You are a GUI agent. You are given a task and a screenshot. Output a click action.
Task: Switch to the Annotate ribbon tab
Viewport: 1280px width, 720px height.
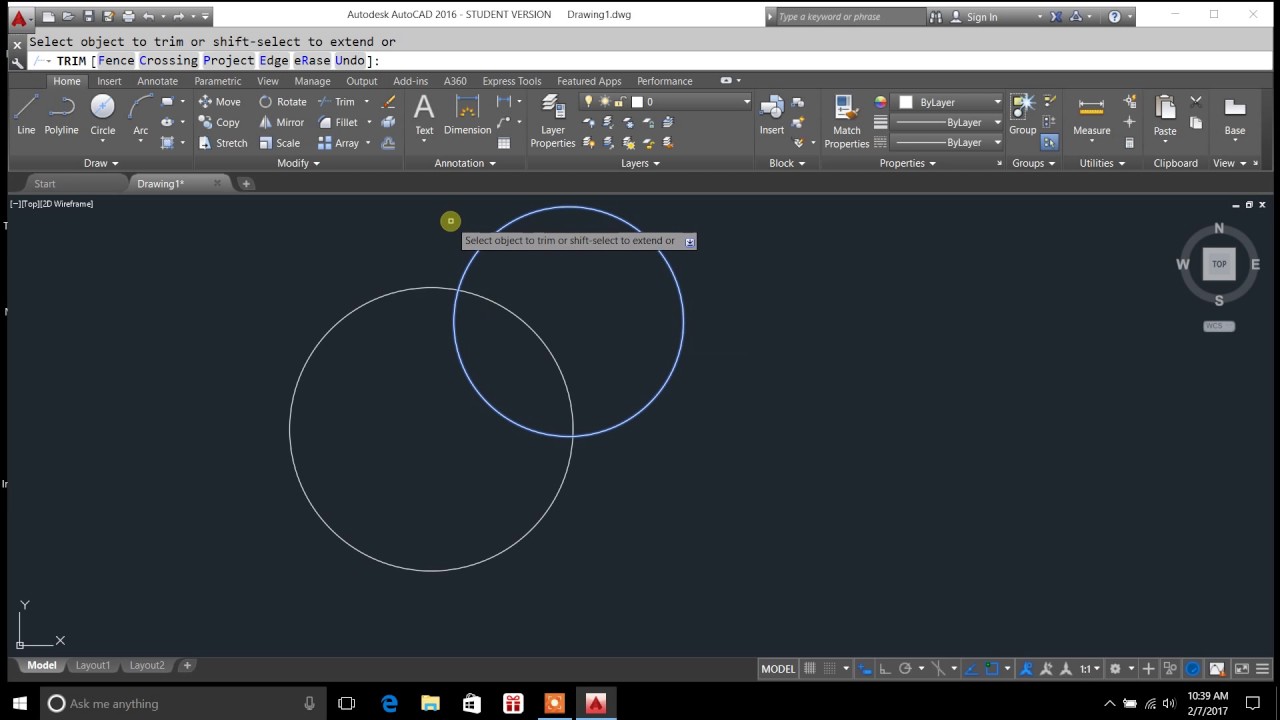(157, 81)
